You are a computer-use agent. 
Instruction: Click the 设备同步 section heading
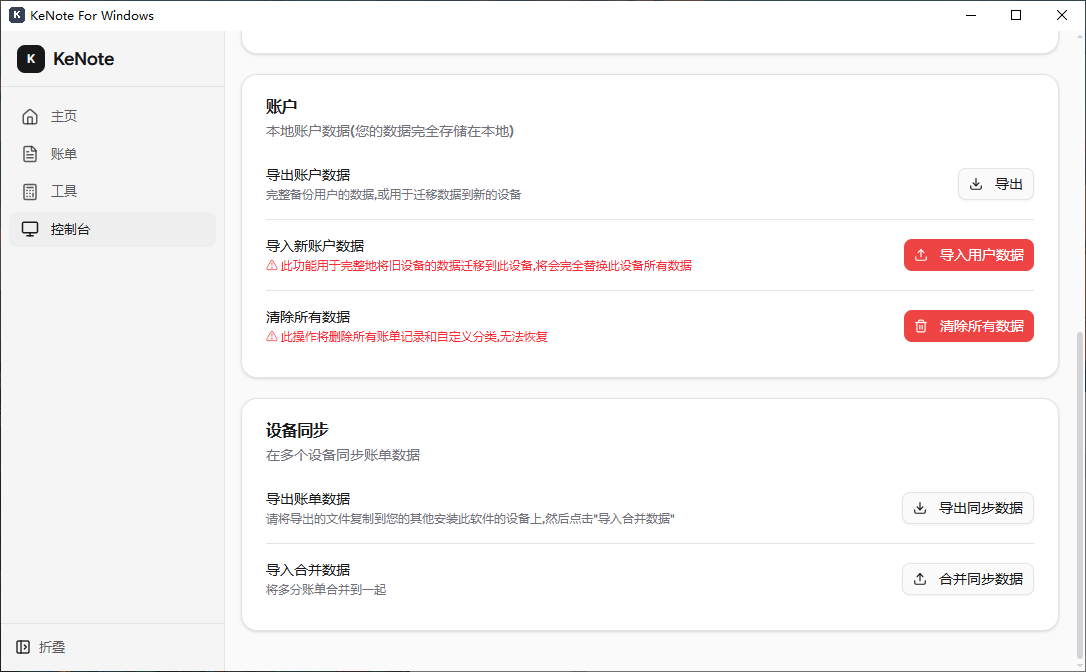tap(297, 430)
